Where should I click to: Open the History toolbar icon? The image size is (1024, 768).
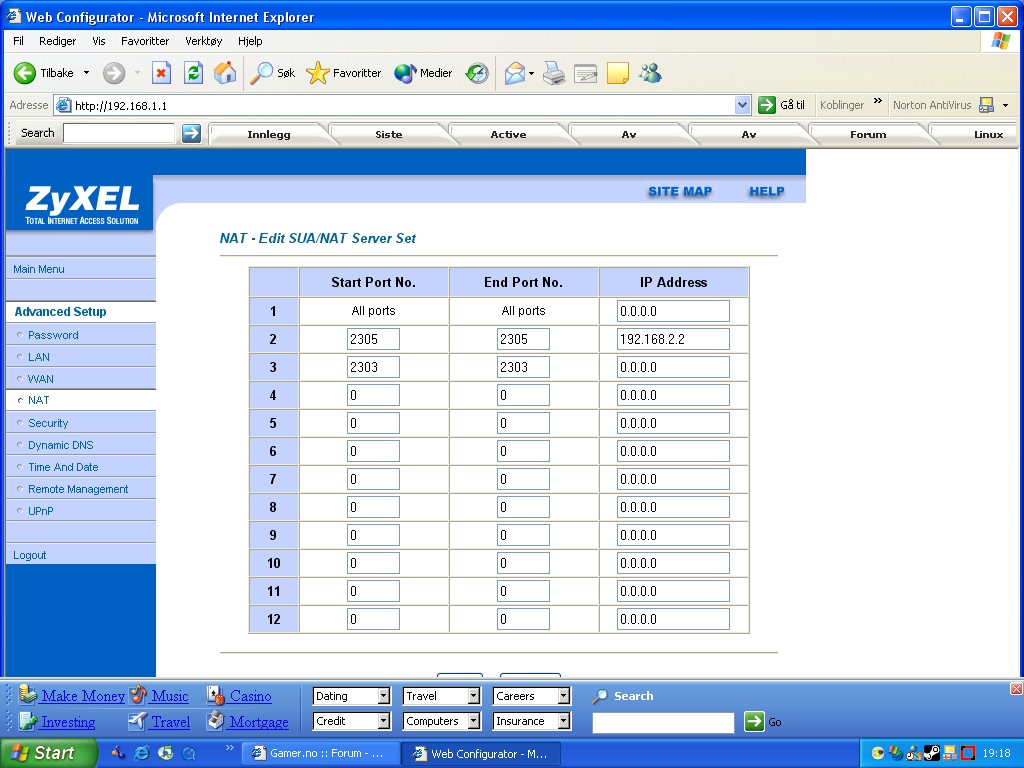pyautogui.click(x=477, y=73)
